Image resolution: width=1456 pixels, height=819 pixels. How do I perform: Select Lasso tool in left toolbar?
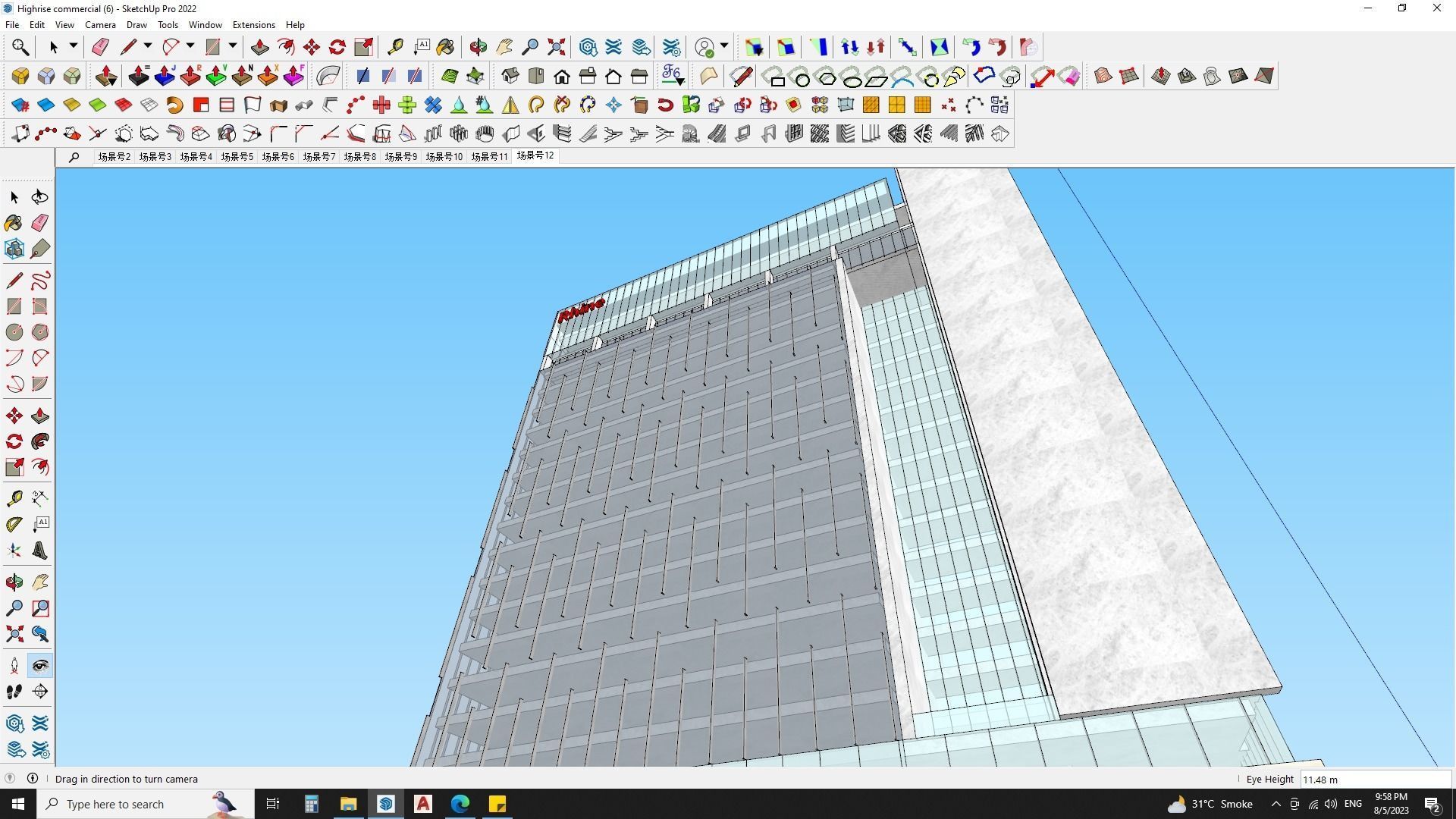click(x=40, y=197)
